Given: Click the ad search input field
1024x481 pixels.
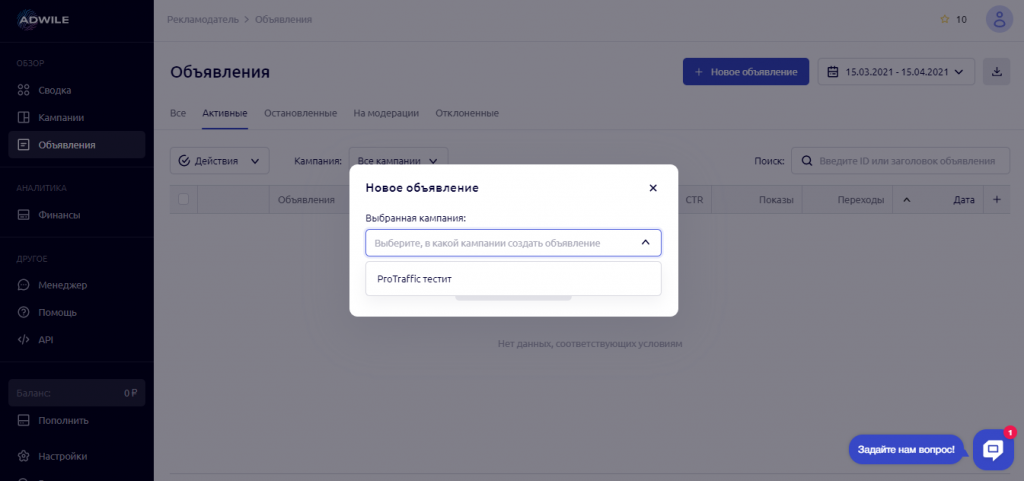Looking at the screenshot, I should [905, 160].
